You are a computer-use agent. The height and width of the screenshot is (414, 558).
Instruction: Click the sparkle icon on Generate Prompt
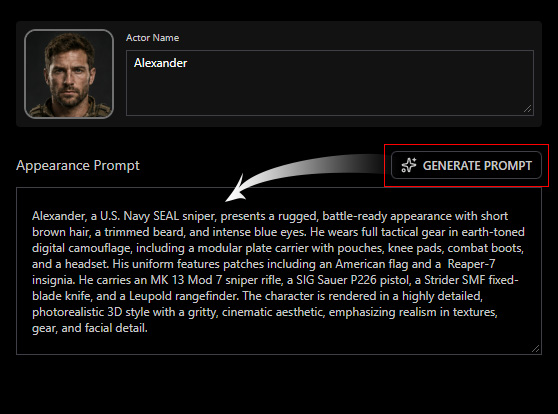coord(409,165)
